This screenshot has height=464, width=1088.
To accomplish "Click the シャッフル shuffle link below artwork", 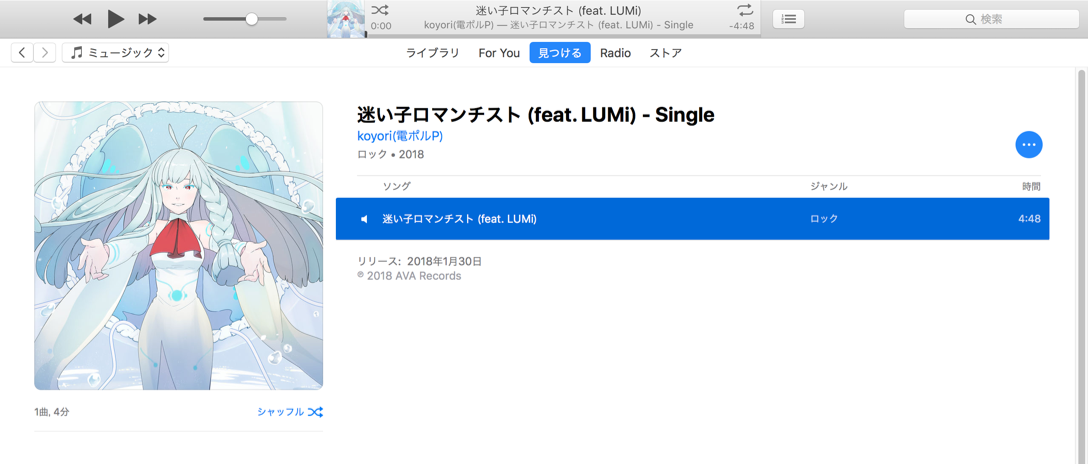I will click(289, 412).
